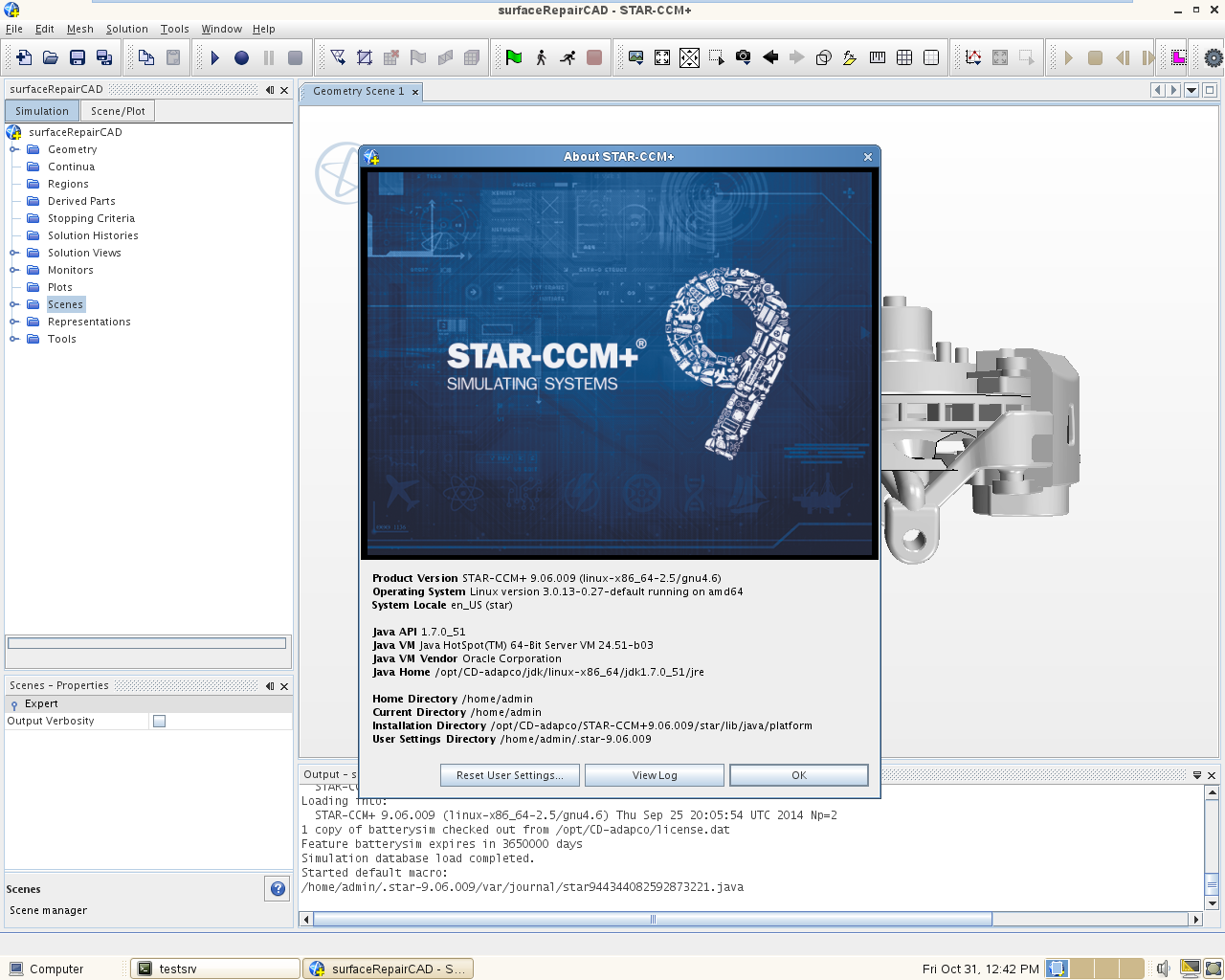Click the green flag initialize icon
This screenshot has width=1225, height=980.
click(514, 57)
